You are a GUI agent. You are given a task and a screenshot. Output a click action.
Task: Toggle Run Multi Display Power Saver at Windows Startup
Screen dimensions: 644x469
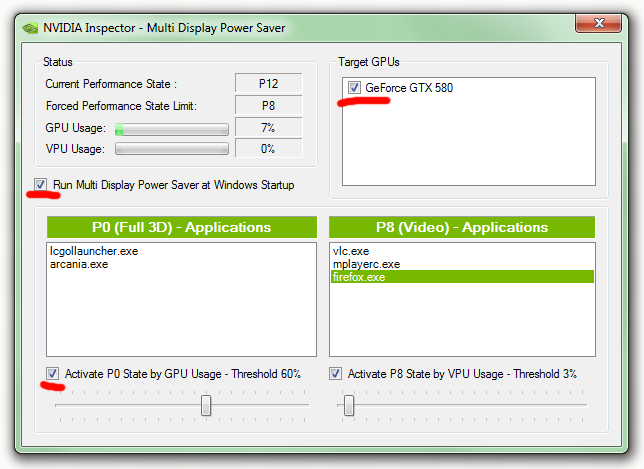pos(40,184)
